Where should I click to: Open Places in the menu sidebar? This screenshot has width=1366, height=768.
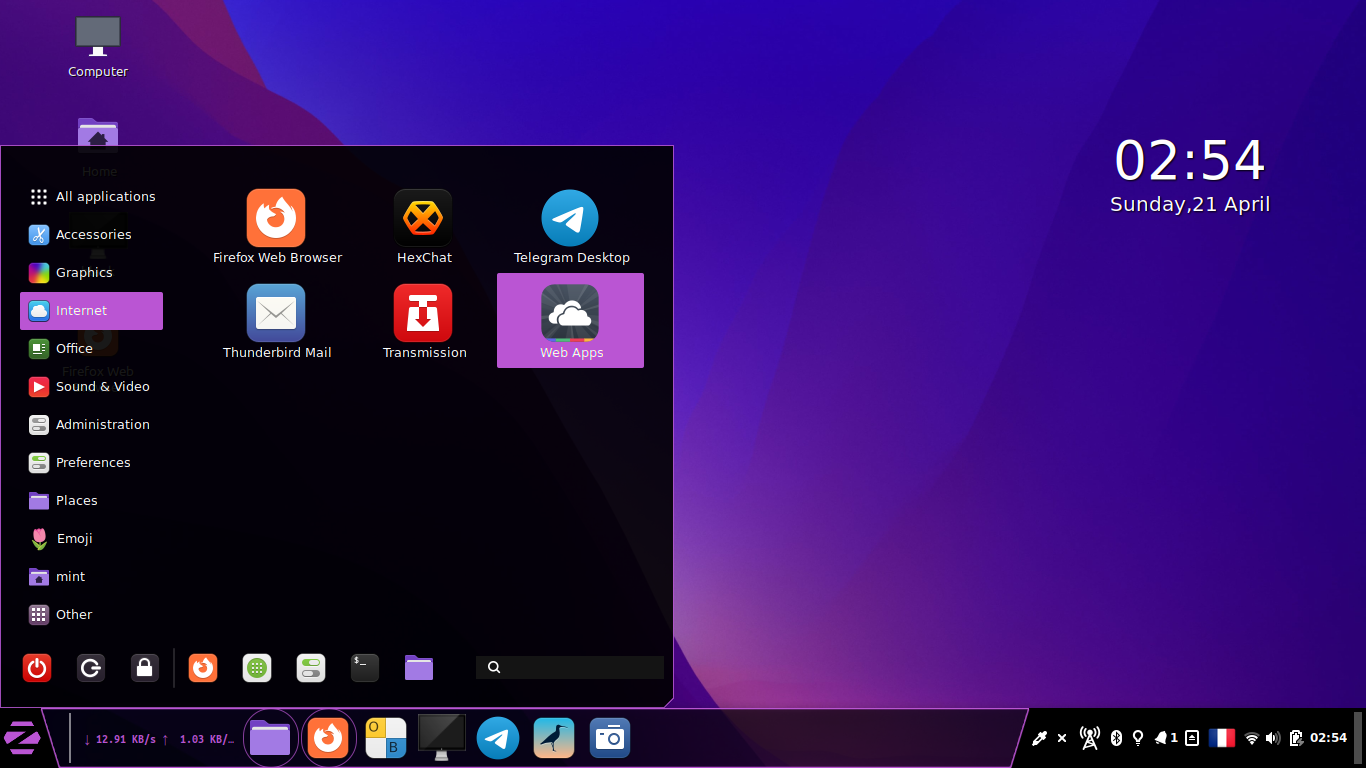[92, 501]
